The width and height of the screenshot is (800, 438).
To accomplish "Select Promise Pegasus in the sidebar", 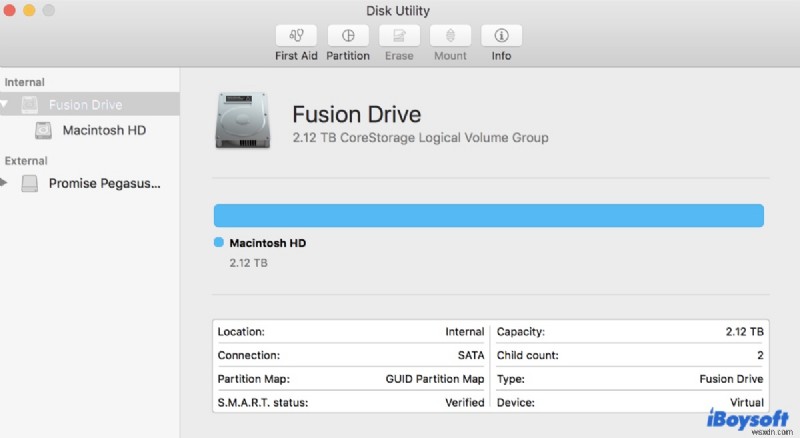I will pyautogui.click(x=105, y=183).
